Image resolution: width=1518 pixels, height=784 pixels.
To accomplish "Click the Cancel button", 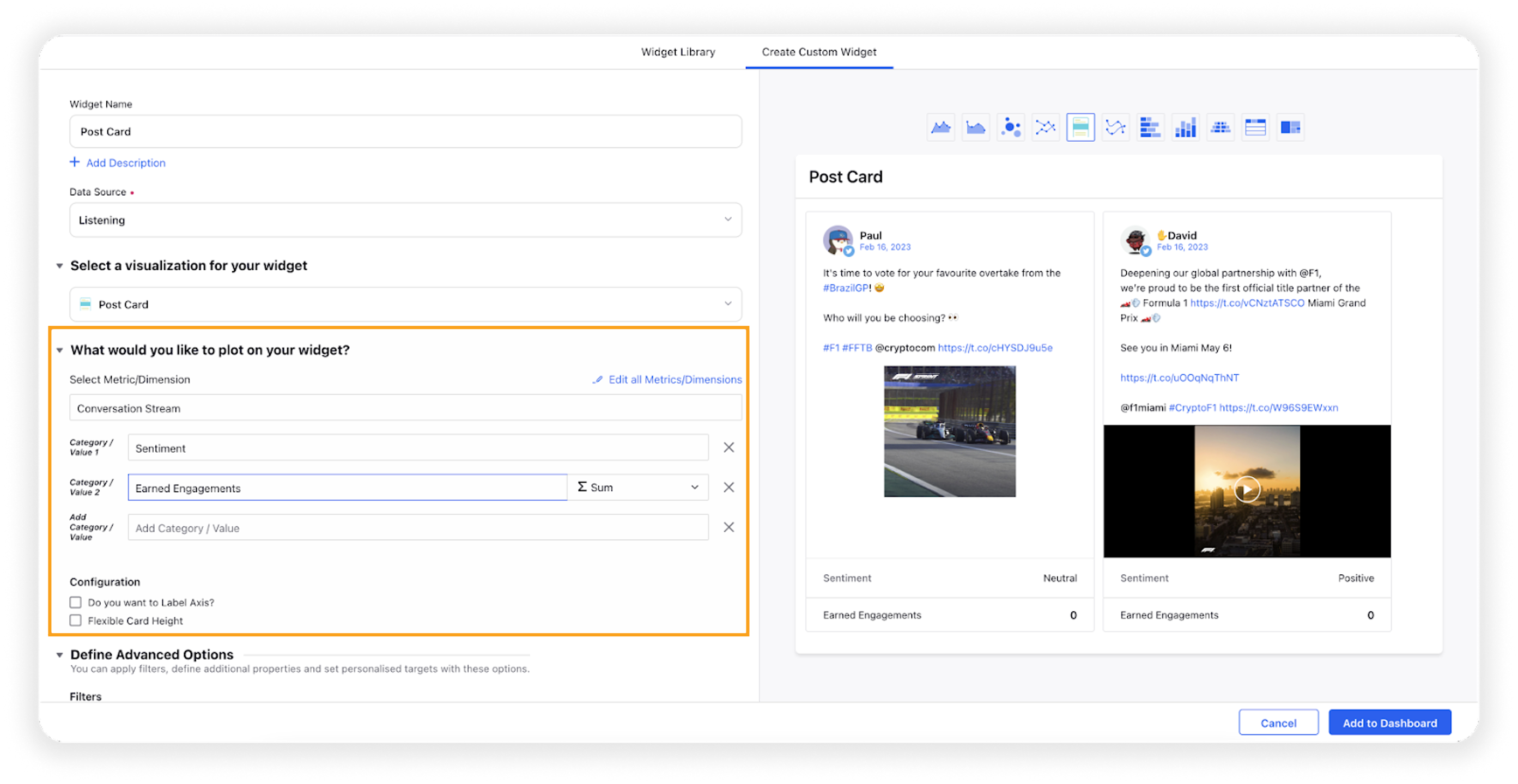I will pos(1278,724).
